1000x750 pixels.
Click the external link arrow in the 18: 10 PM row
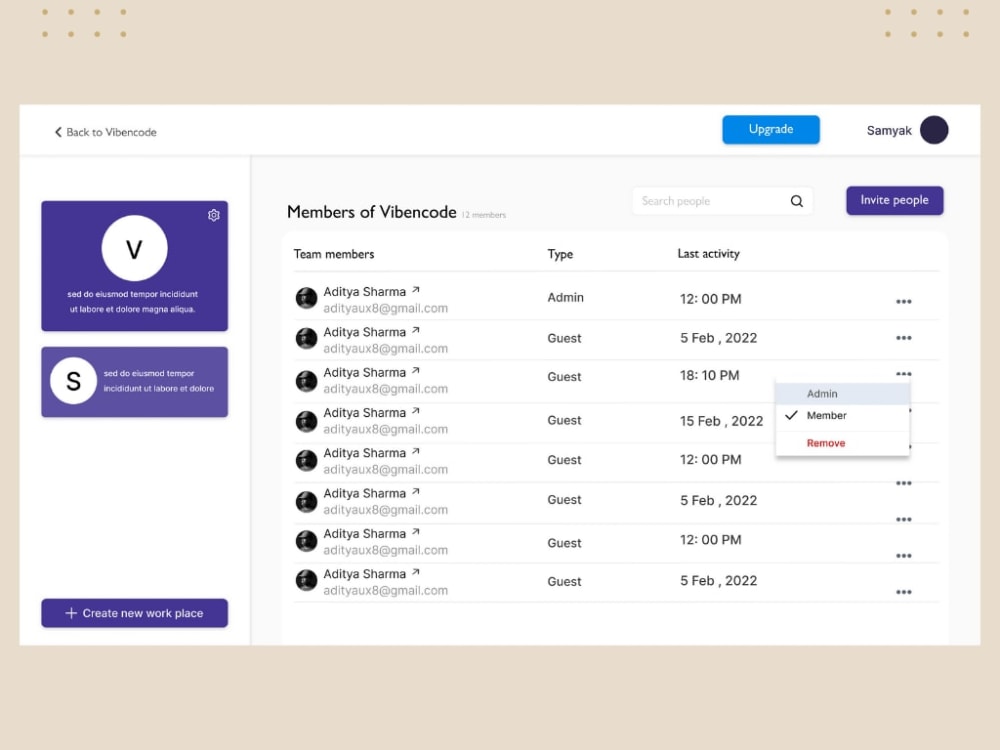click(x=416, y=371)
